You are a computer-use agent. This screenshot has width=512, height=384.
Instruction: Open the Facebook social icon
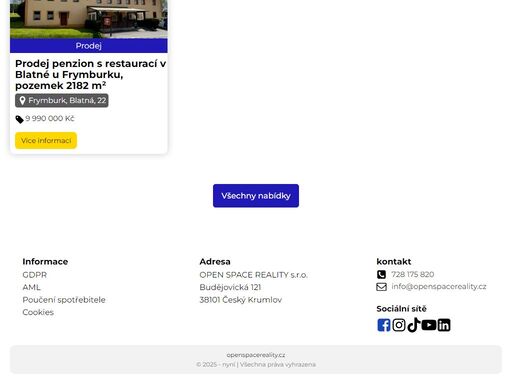[x=384, y=325]
